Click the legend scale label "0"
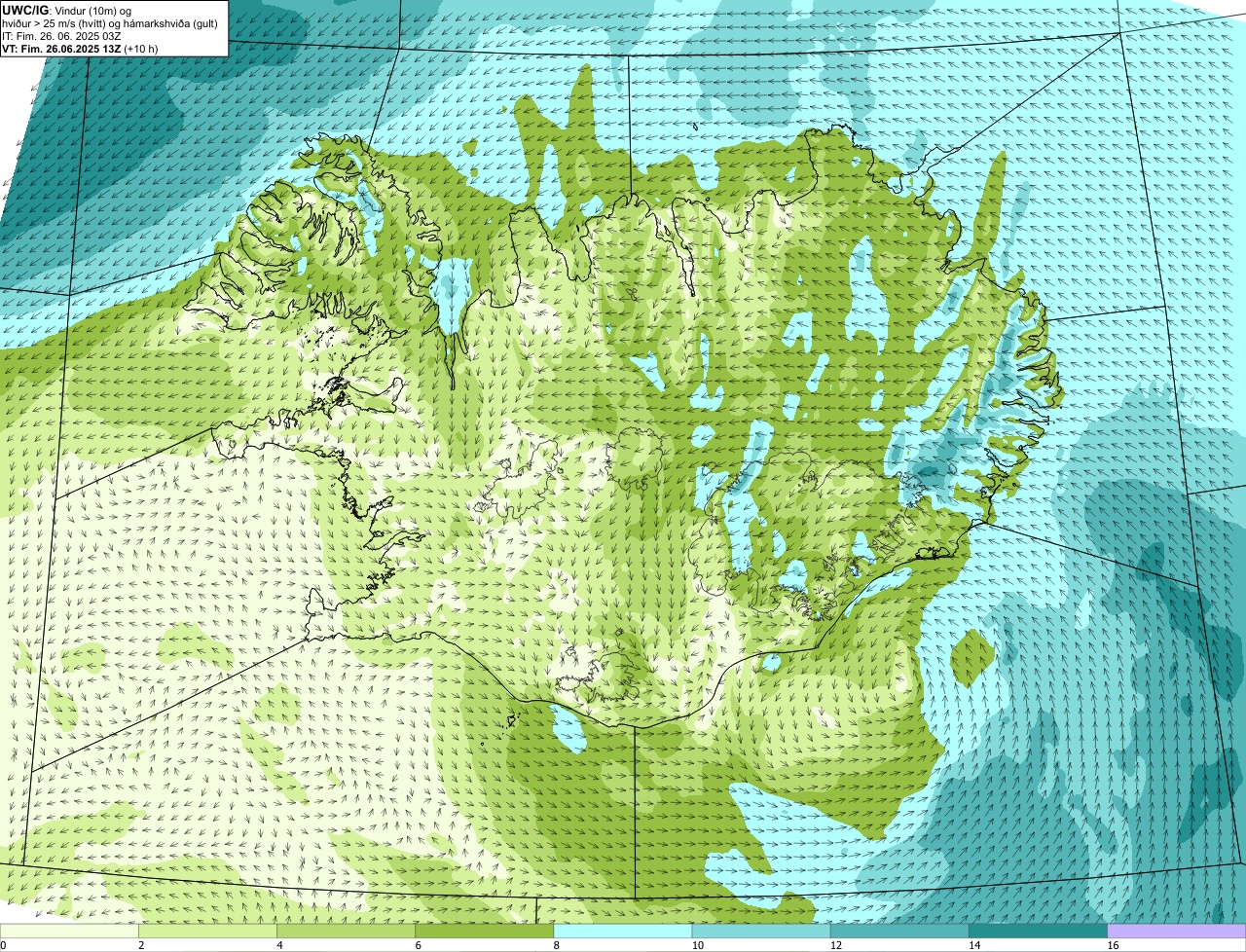This screenshot has height=952, width=1246. (x=3, y=945)
